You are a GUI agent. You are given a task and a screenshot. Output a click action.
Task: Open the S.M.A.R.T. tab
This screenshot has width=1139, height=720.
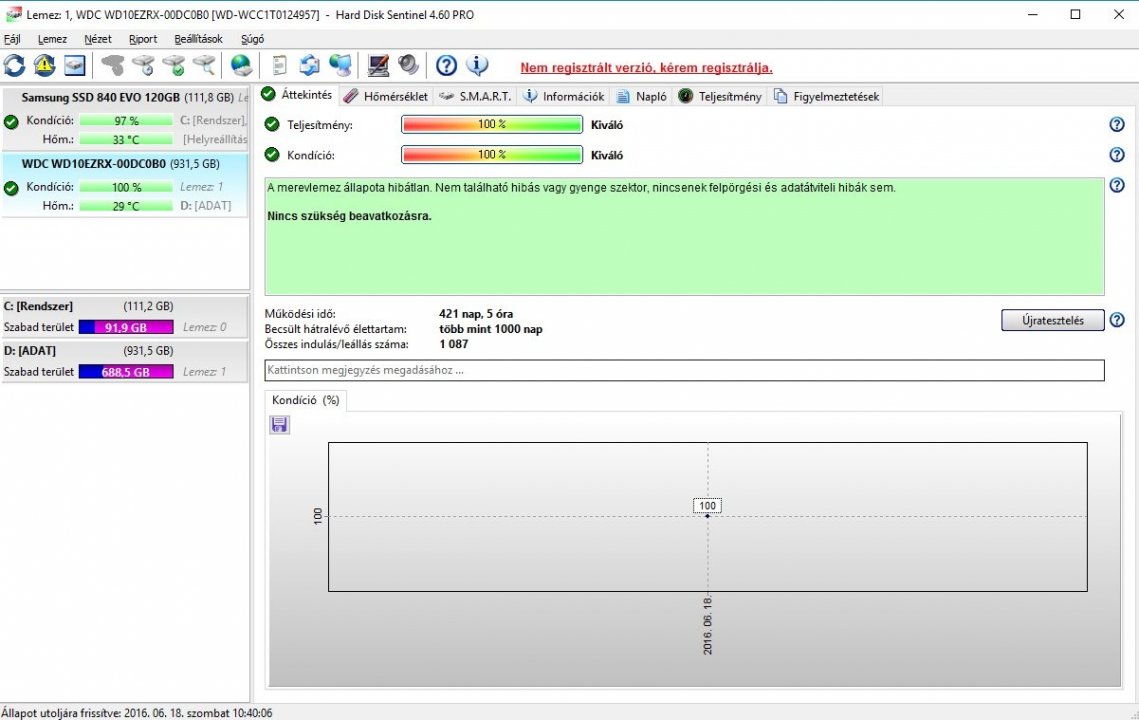[x=476, y=96]
